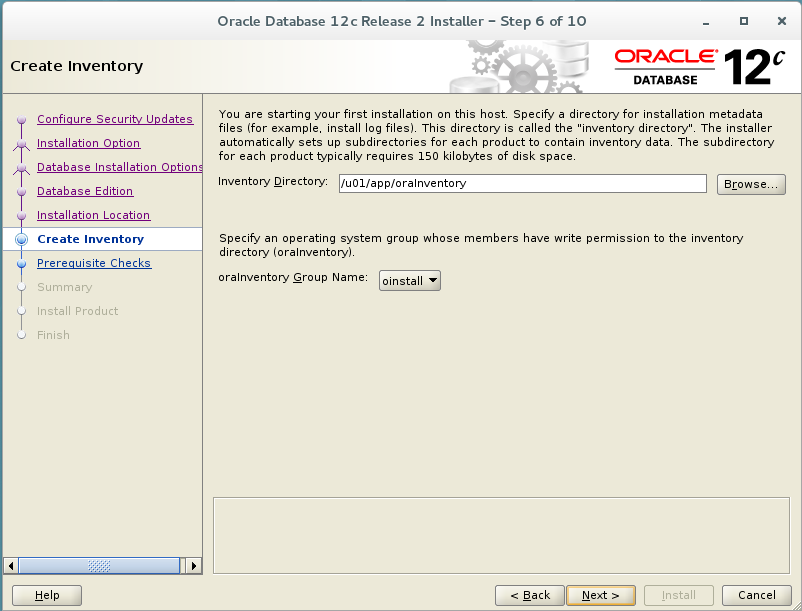
Task: Click the disabled Install Product step text
Action: (77, 311)
